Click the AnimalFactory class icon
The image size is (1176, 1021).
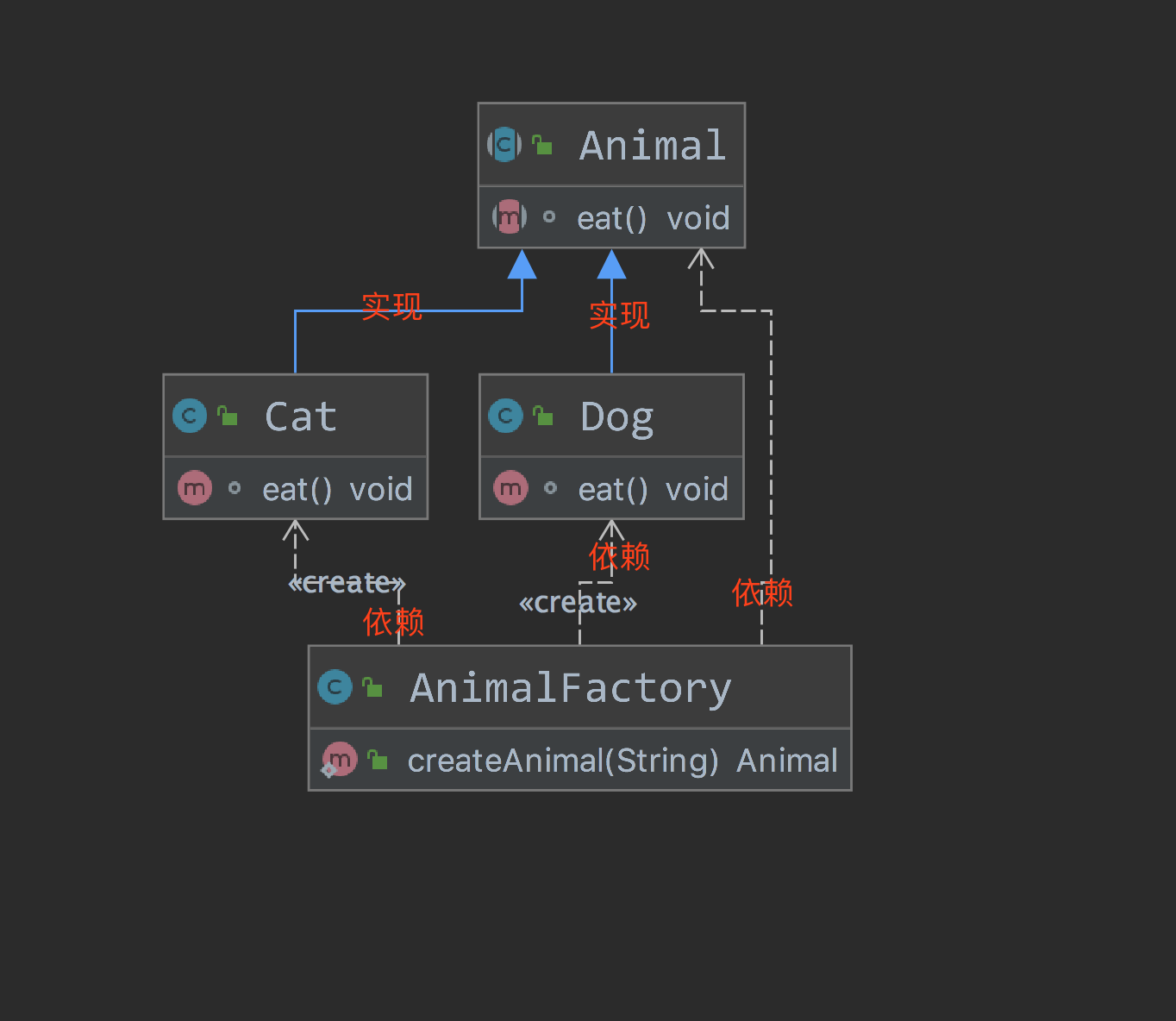(x=335, y=687)
